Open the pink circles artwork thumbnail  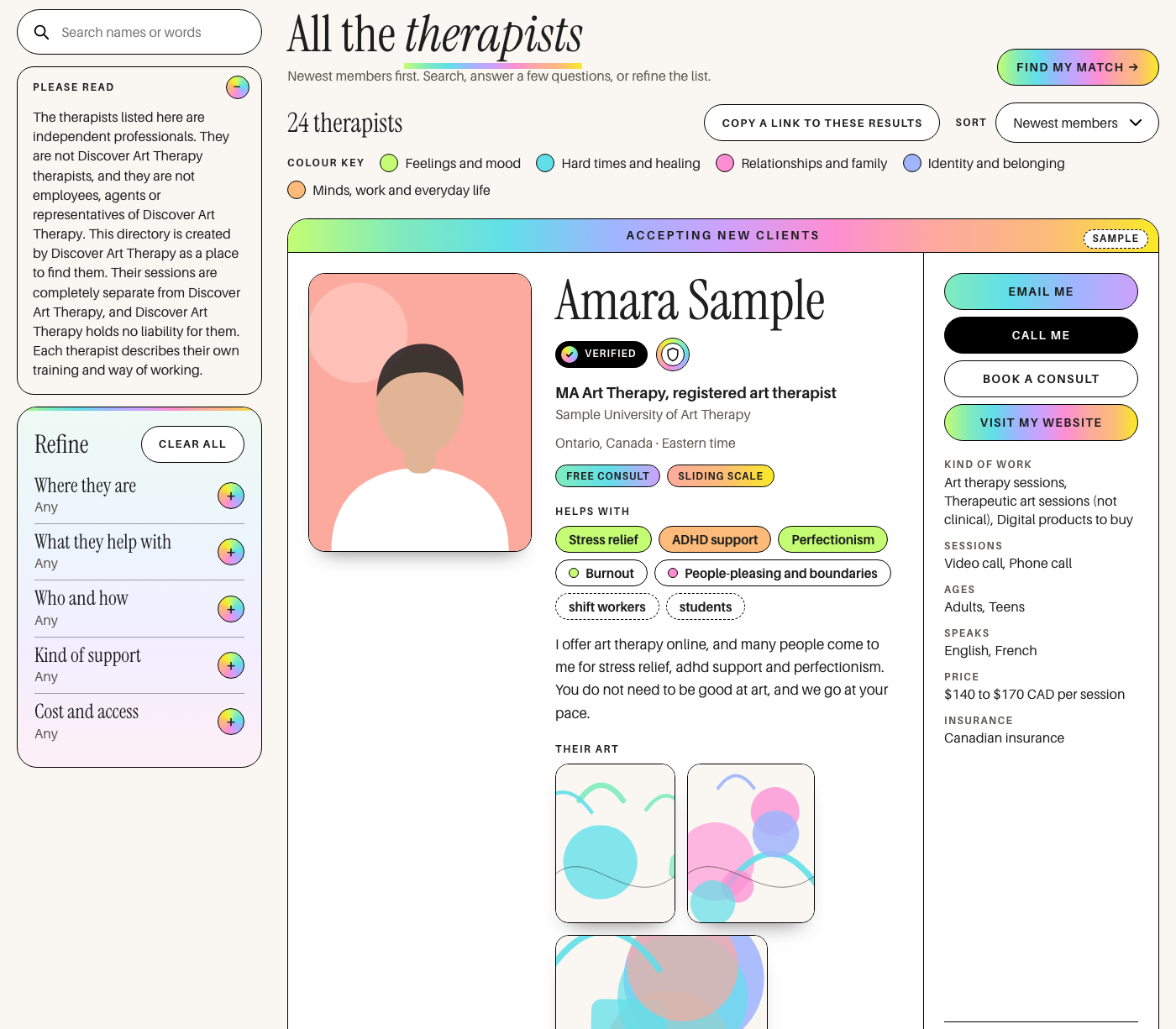pyautogui.click(x=751, y=843)
